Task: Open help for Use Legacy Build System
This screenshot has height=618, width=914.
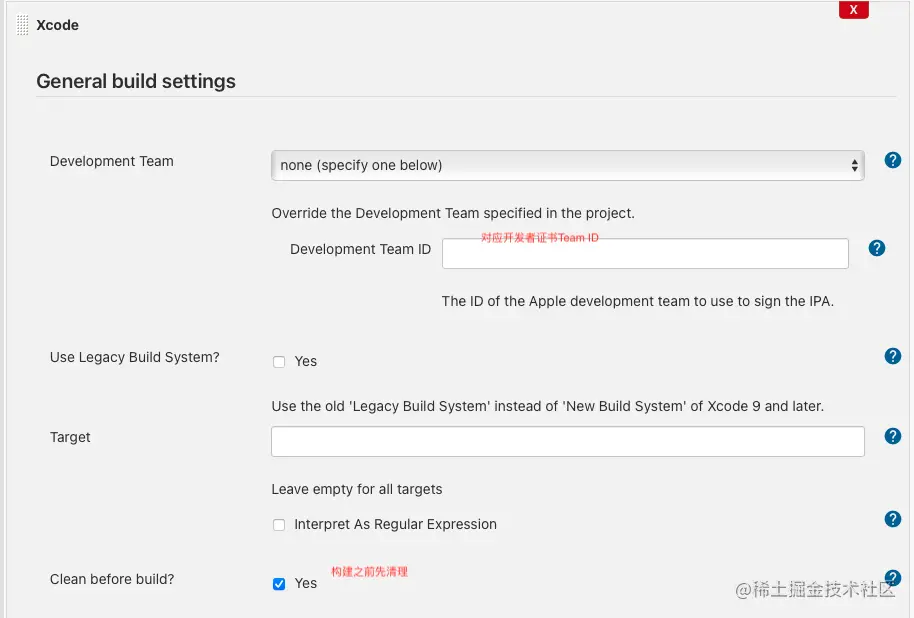Action: (893, 356)
